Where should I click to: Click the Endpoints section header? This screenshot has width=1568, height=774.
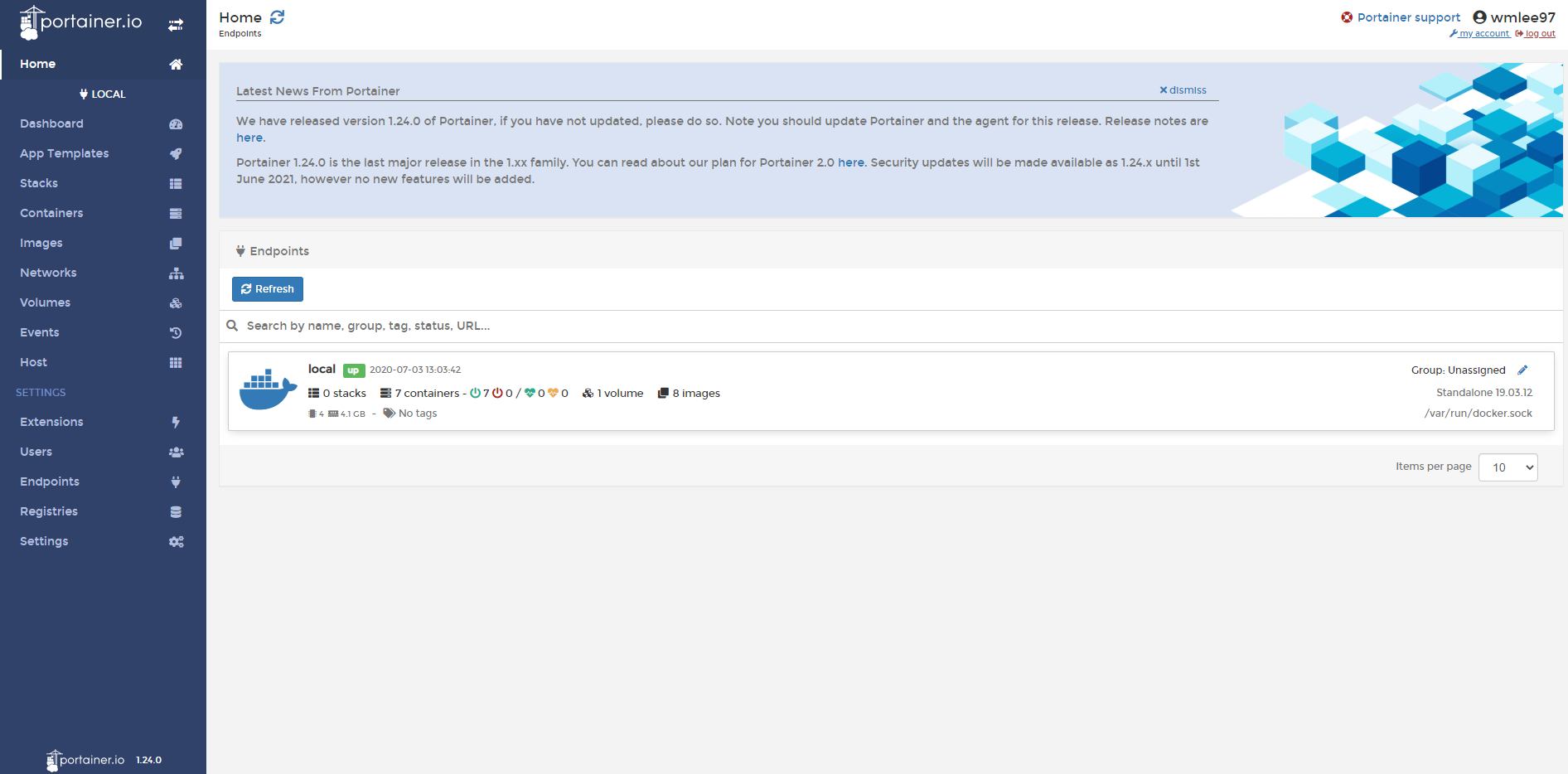point(273,251)
